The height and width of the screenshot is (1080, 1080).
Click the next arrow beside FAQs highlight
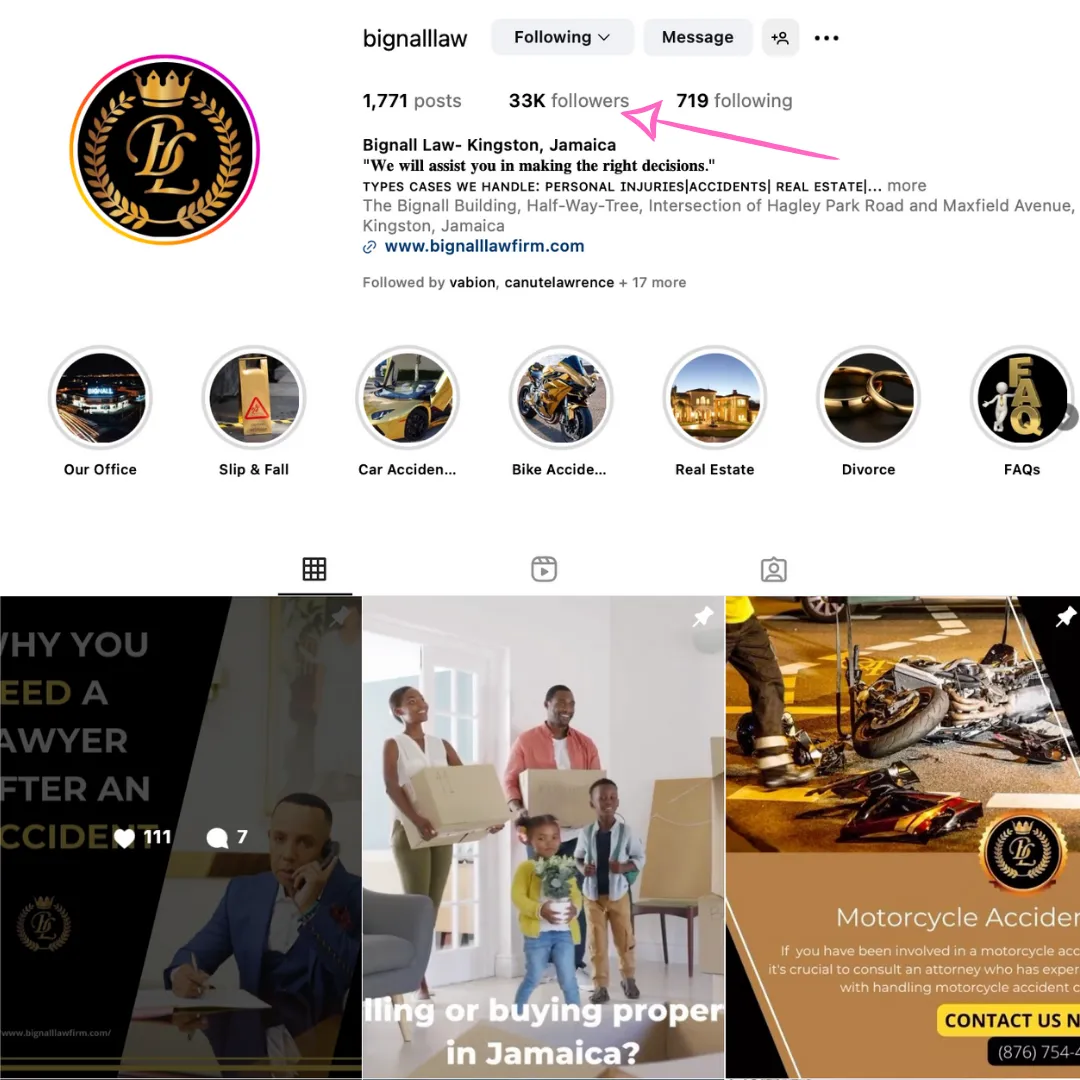[1068, 417]
